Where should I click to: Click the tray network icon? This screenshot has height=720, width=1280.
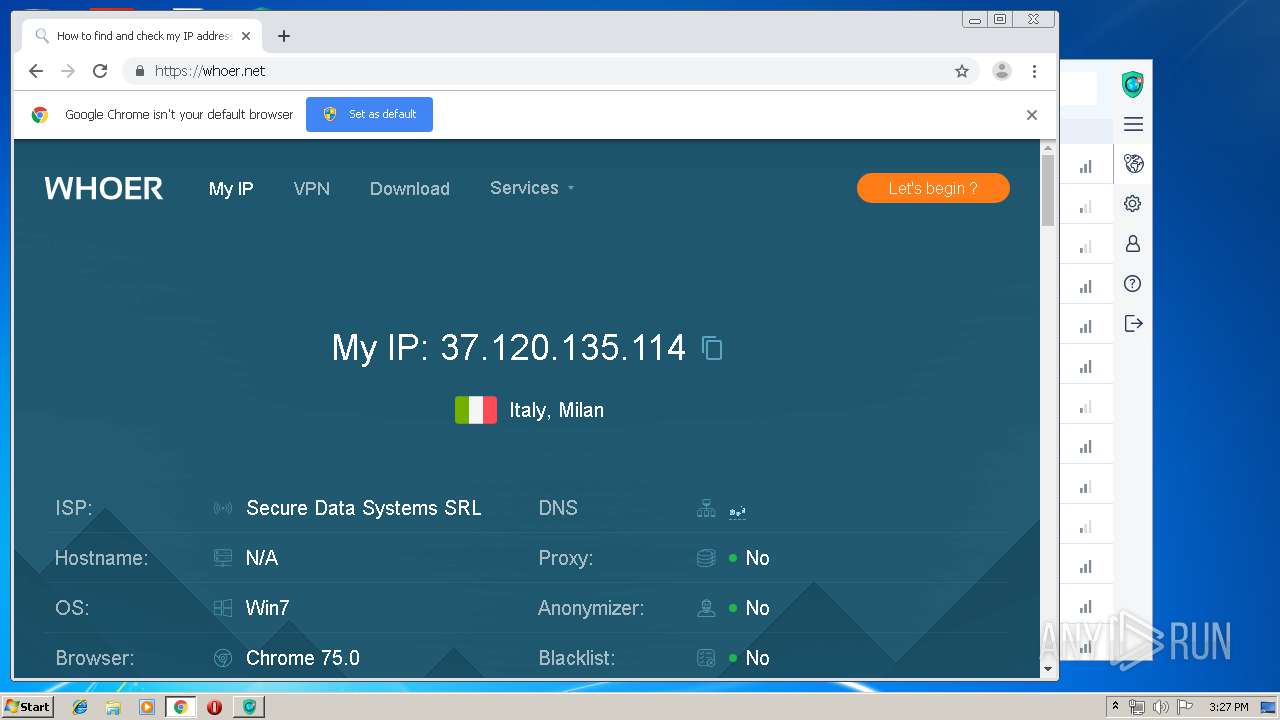1137,707
